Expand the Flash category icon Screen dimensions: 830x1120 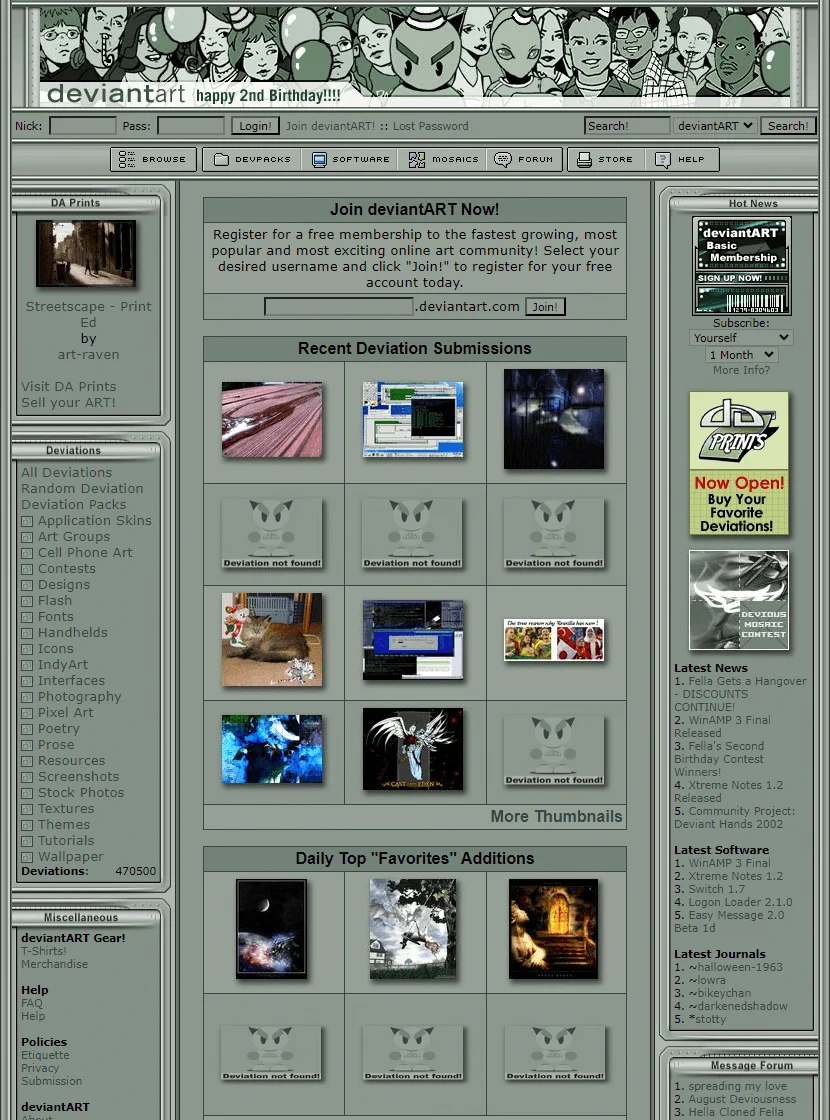tap(27, 601)
